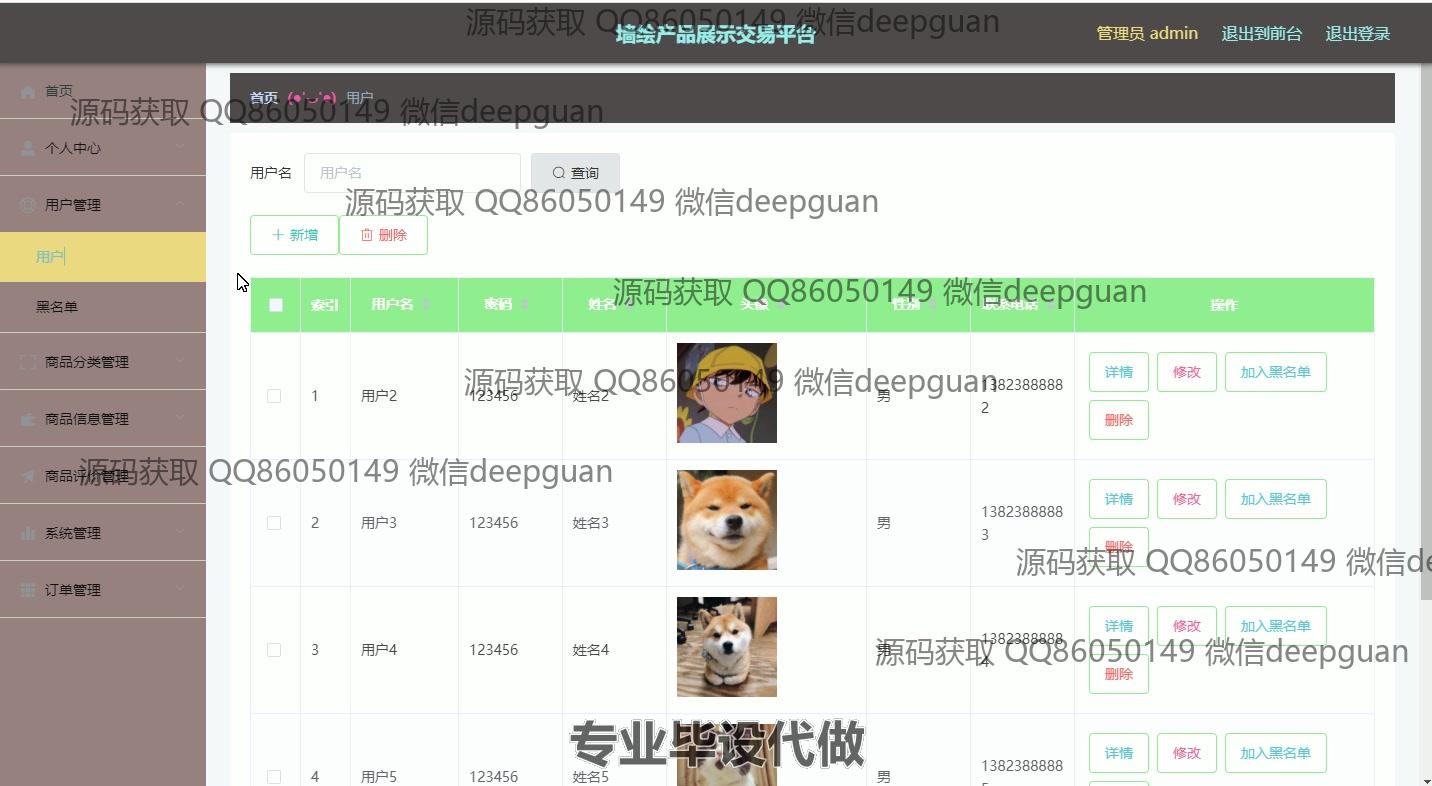Click 修改 for 用户5
The width and height of the screenshot is (1432, 786).
tap(1187, 753)
